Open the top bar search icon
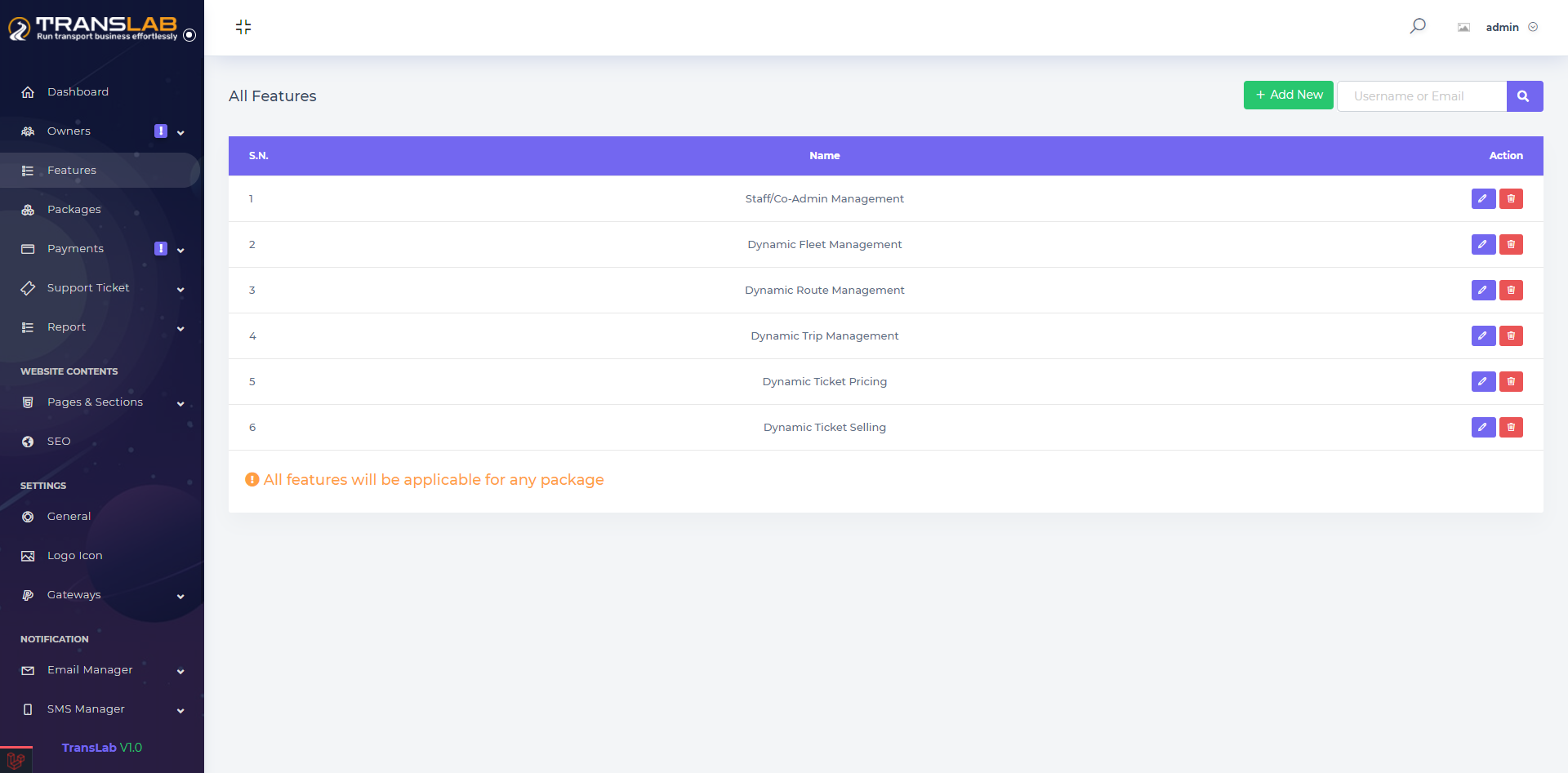 point(1418,26)
